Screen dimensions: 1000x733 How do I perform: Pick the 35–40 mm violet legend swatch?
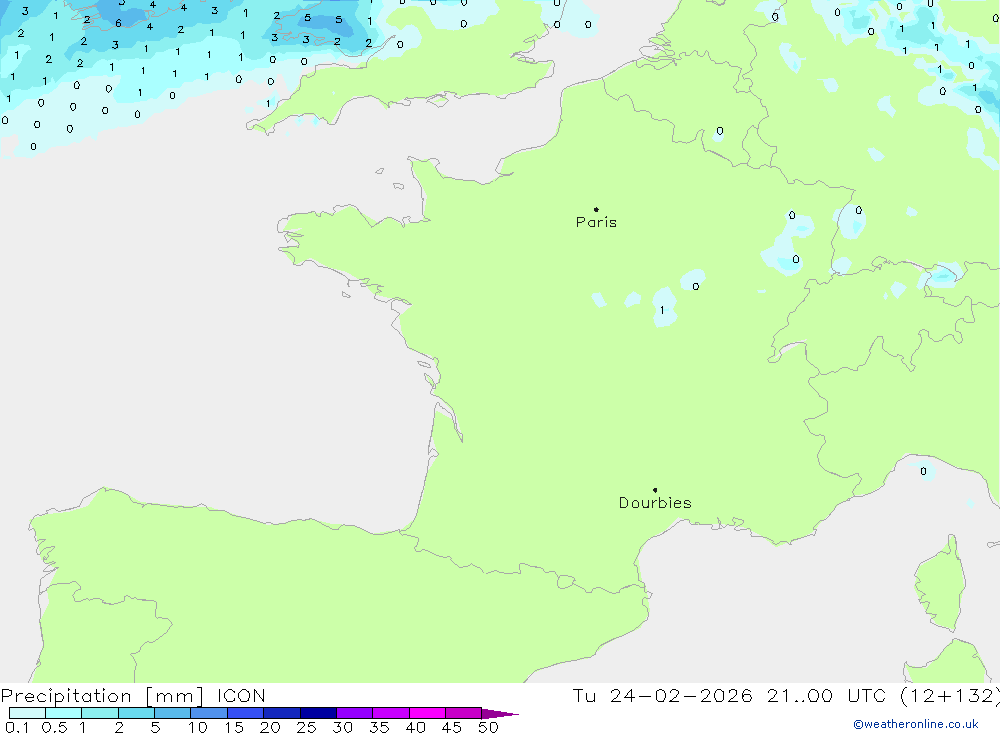391,713
